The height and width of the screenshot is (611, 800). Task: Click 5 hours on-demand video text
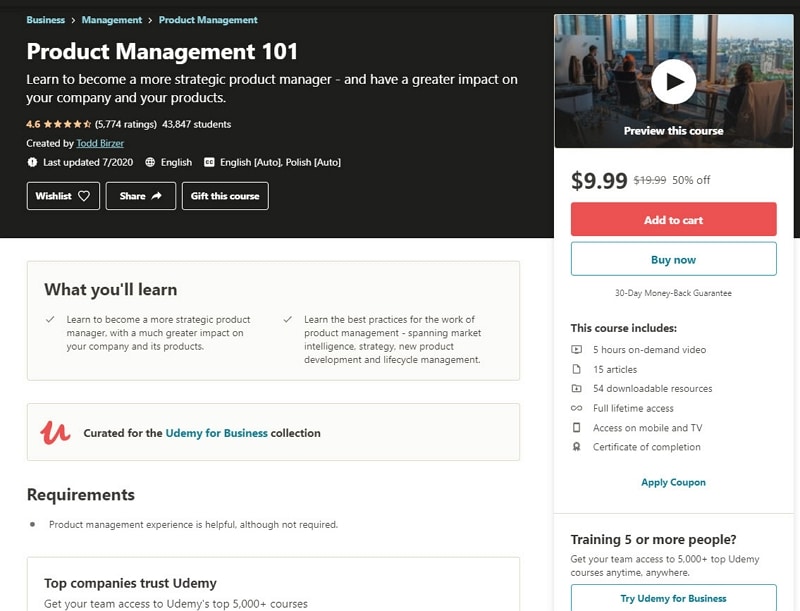tap(649, 349)
